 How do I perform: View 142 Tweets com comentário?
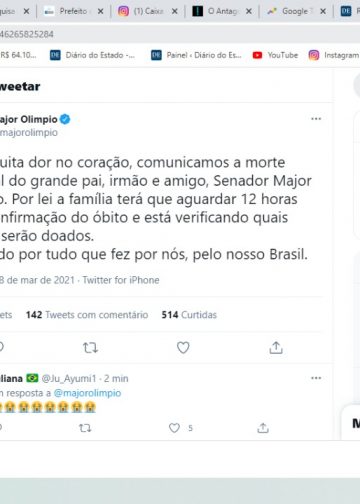pyautogui.click(x=87, y=315)
